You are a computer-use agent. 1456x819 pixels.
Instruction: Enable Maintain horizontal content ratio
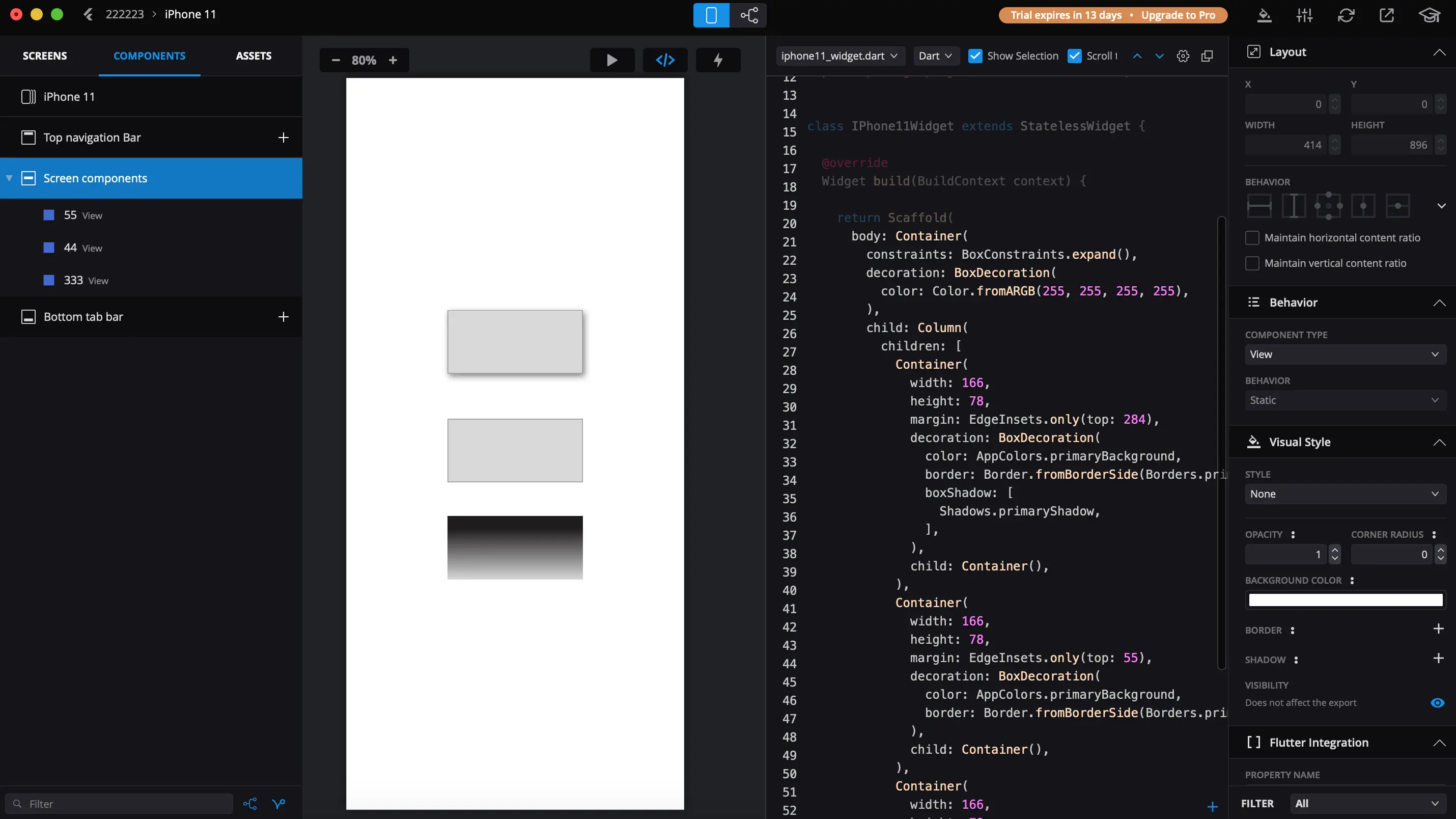point(1252,238)
